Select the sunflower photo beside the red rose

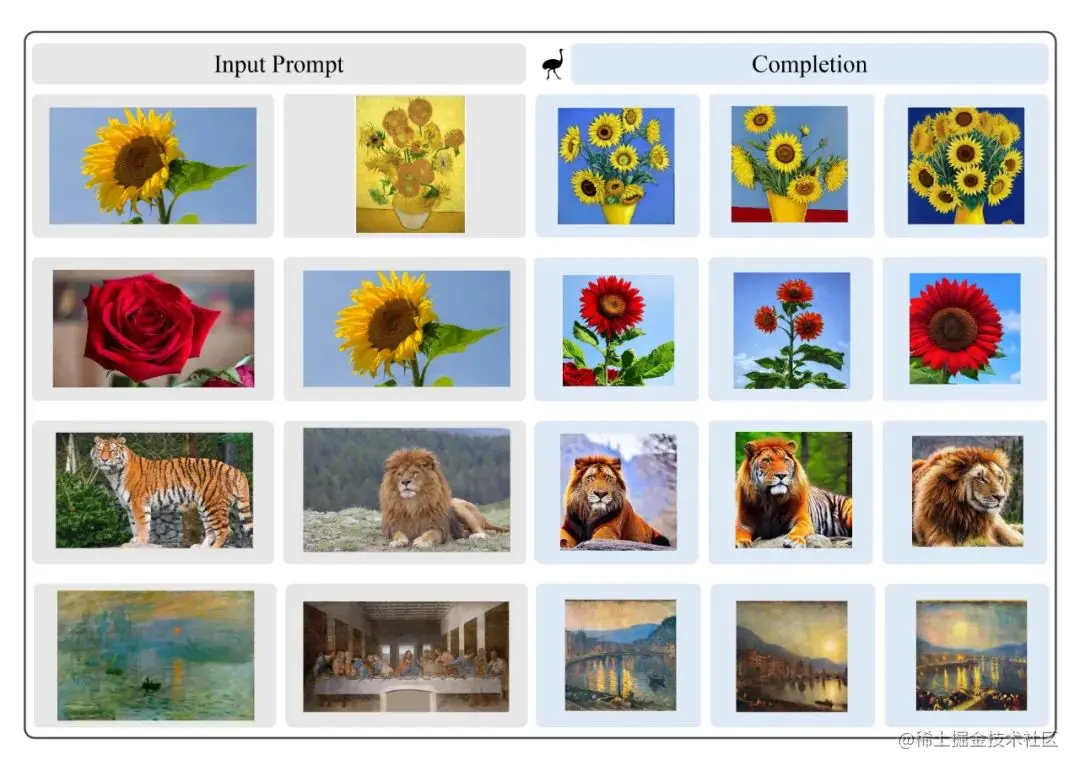click(x=406, y=328)
